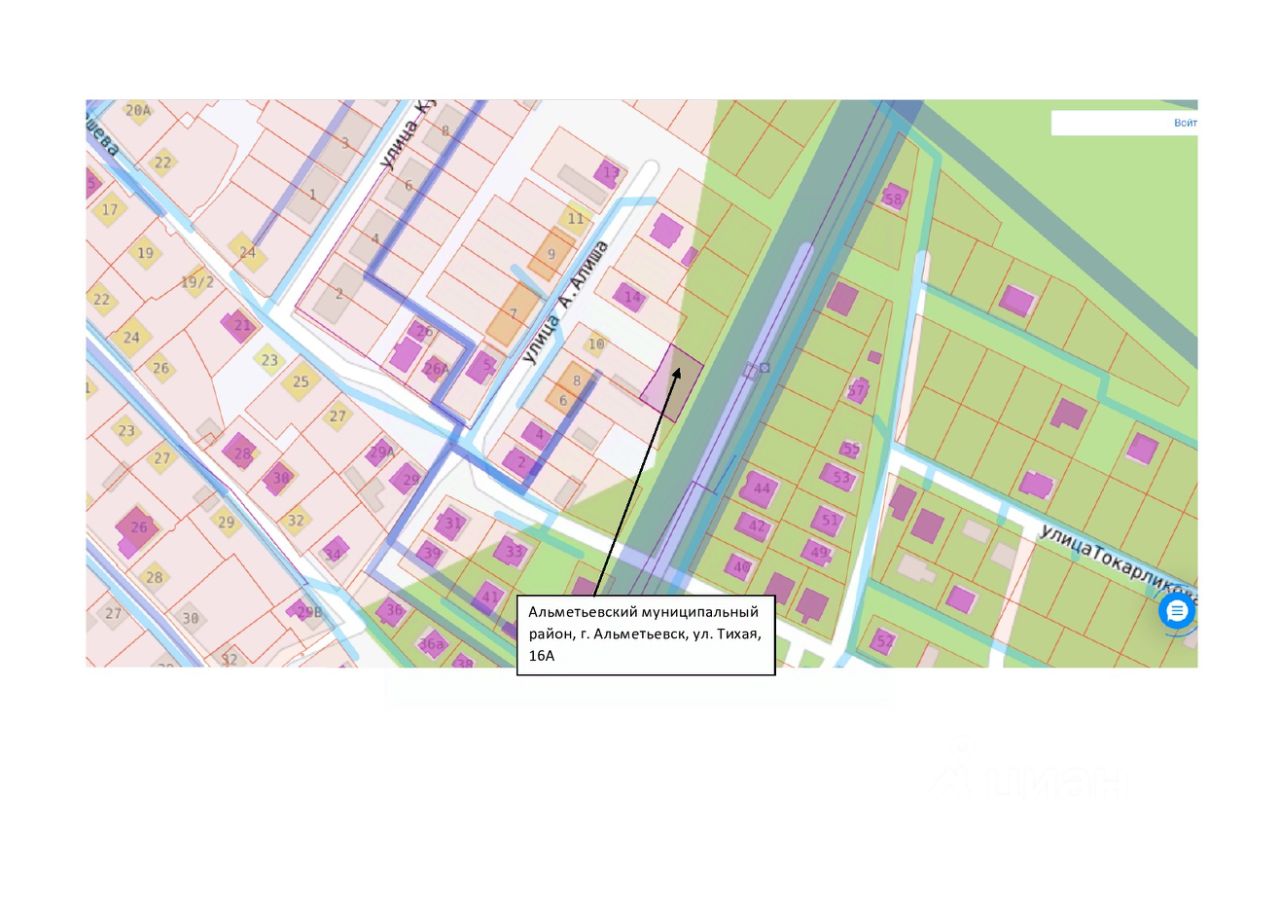
Task: Select the house numbered 57
Action: (x=858, y=390)
